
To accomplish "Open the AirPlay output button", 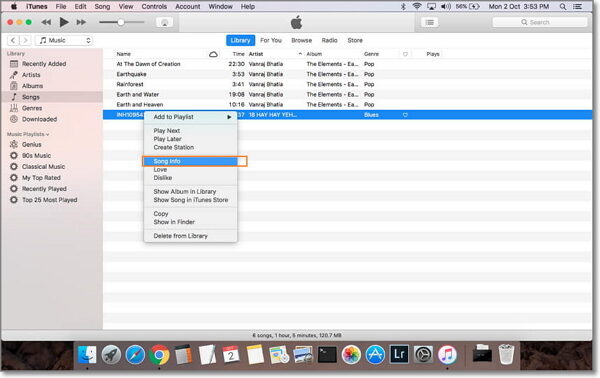I will [x=165, y=22].
